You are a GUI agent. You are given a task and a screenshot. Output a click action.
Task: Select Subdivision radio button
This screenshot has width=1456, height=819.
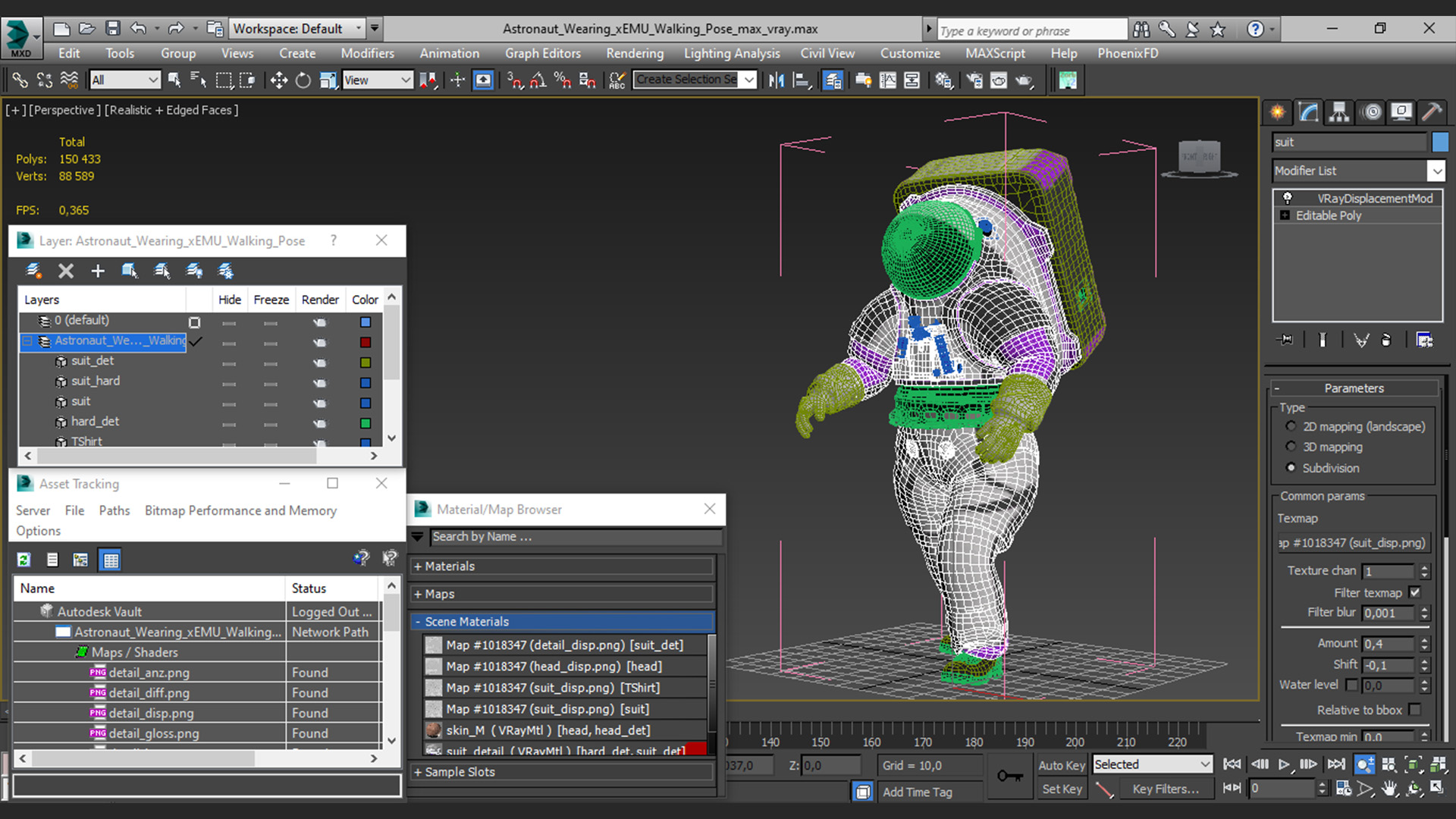(1291, 467)
